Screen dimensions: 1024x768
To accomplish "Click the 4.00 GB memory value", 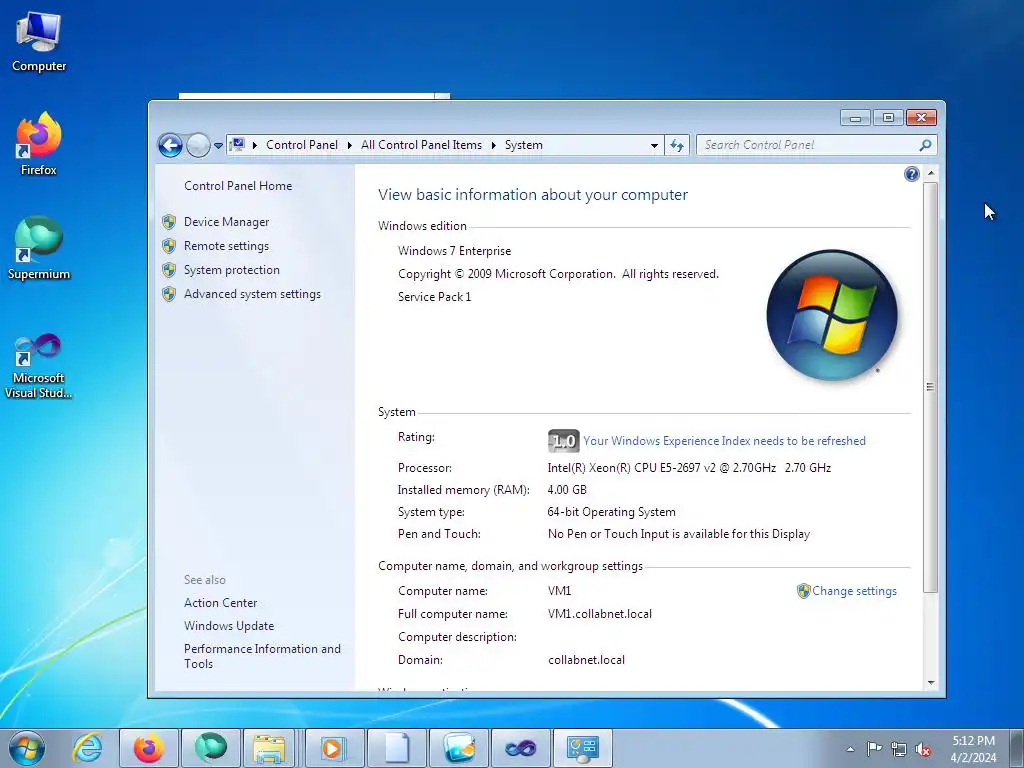I will pos(567,490).
